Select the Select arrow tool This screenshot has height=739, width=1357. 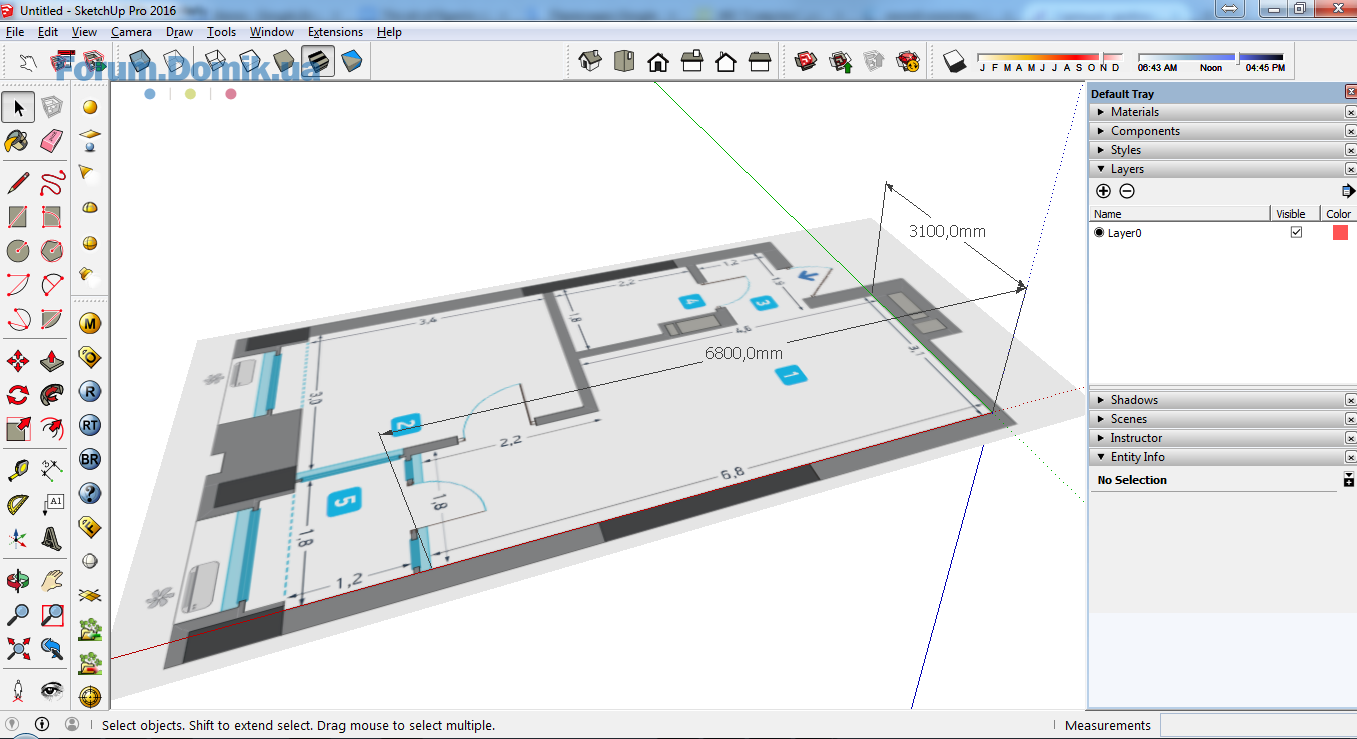point(18,107)
